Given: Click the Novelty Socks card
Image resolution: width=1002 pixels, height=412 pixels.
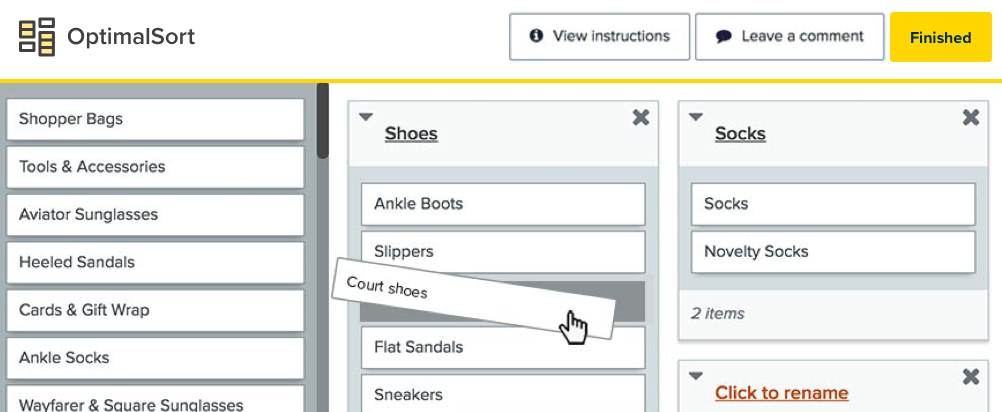Looking at the screenshot, I should click(832, 252).
